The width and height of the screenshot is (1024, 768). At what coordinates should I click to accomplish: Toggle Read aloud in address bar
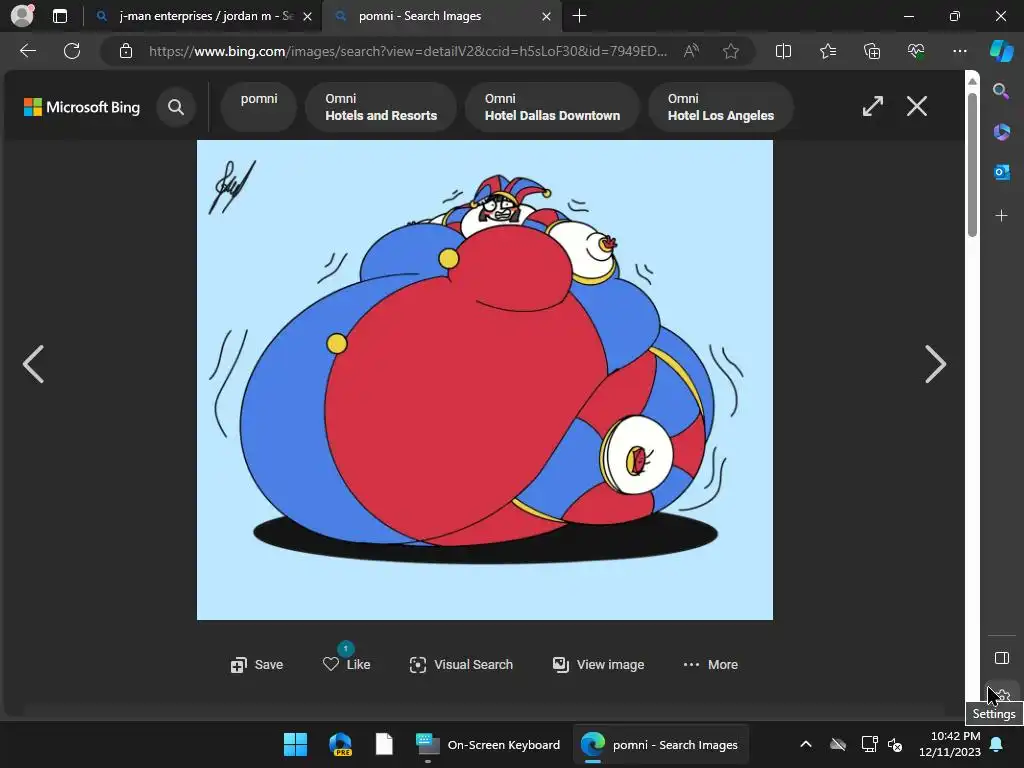pyautogui.click(x=691, y=51)
